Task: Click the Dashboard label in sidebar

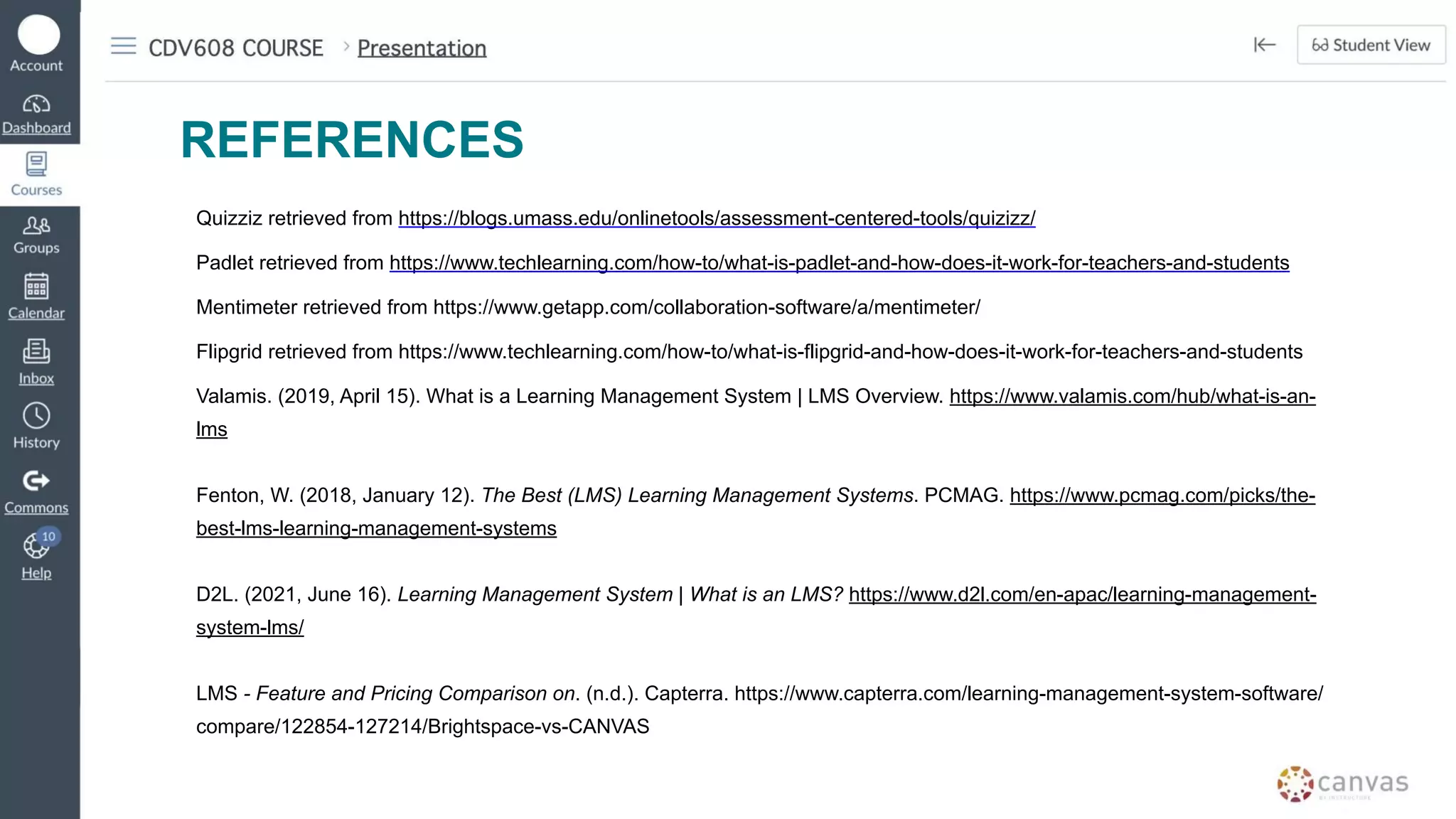Action: (36, 128)
